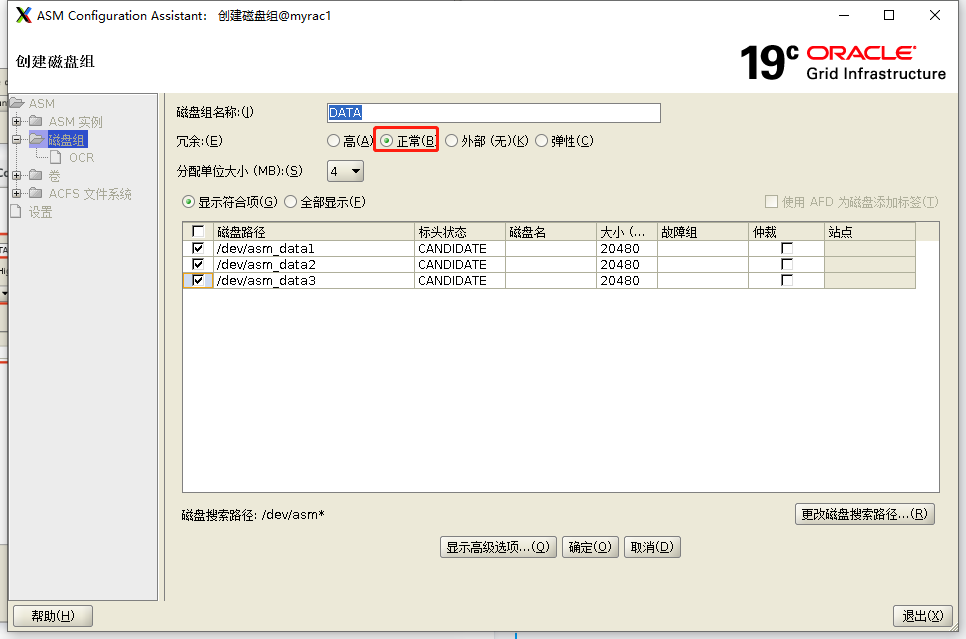This screenshot has width=966, height=639.
Task: Click the OCR document icon
Action: coord(55,157)
